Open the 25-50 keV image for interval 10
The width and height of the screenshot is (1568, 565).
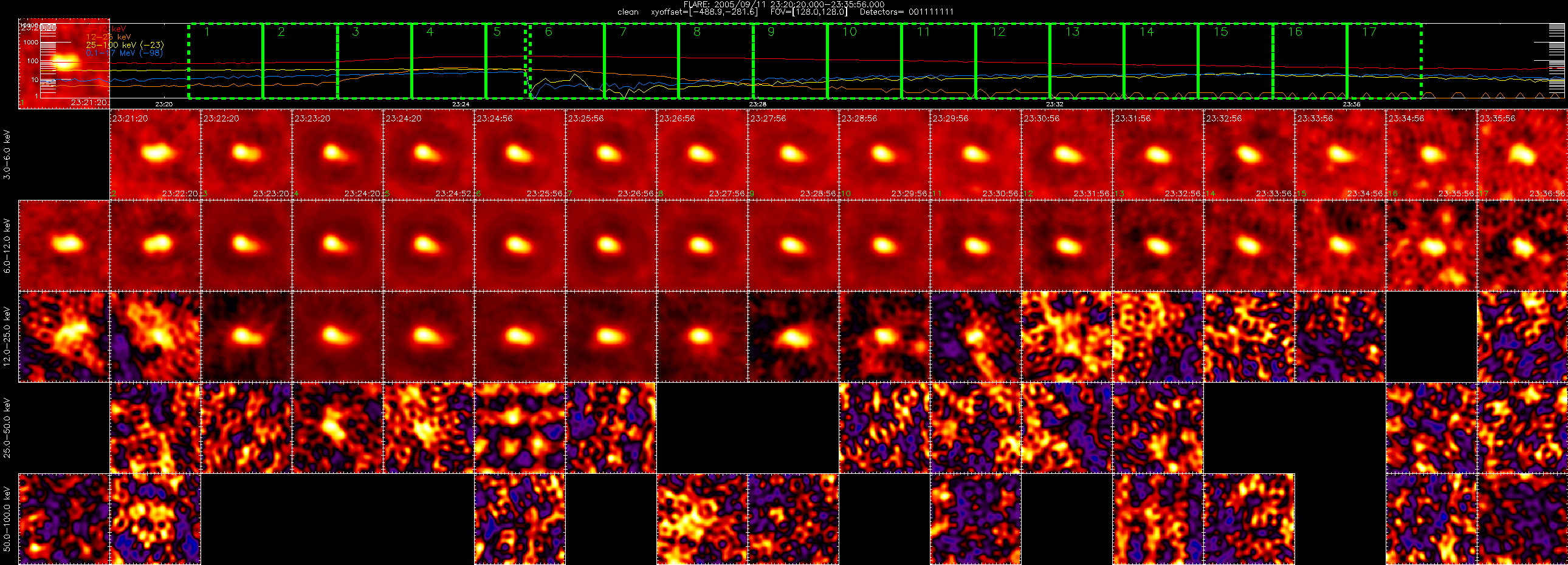884,428
